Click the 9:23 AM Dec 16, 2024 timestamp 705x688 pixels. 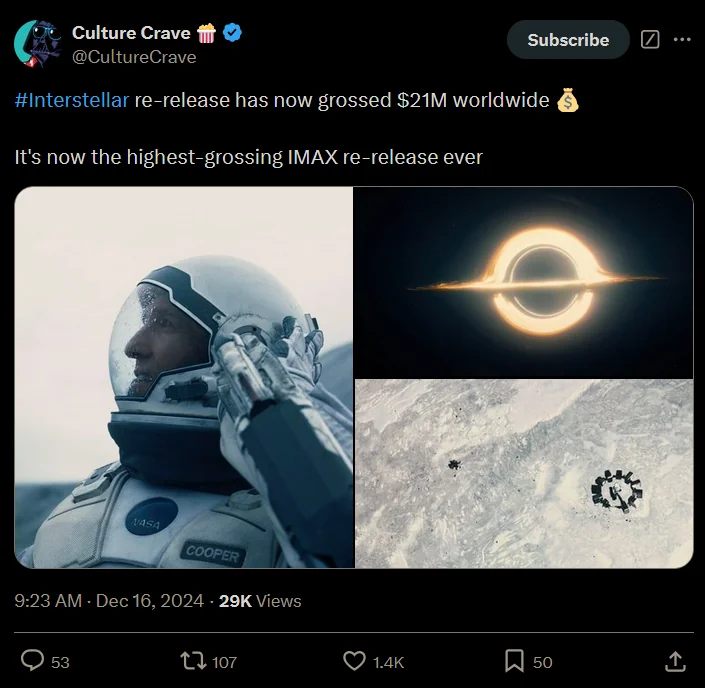109,601
